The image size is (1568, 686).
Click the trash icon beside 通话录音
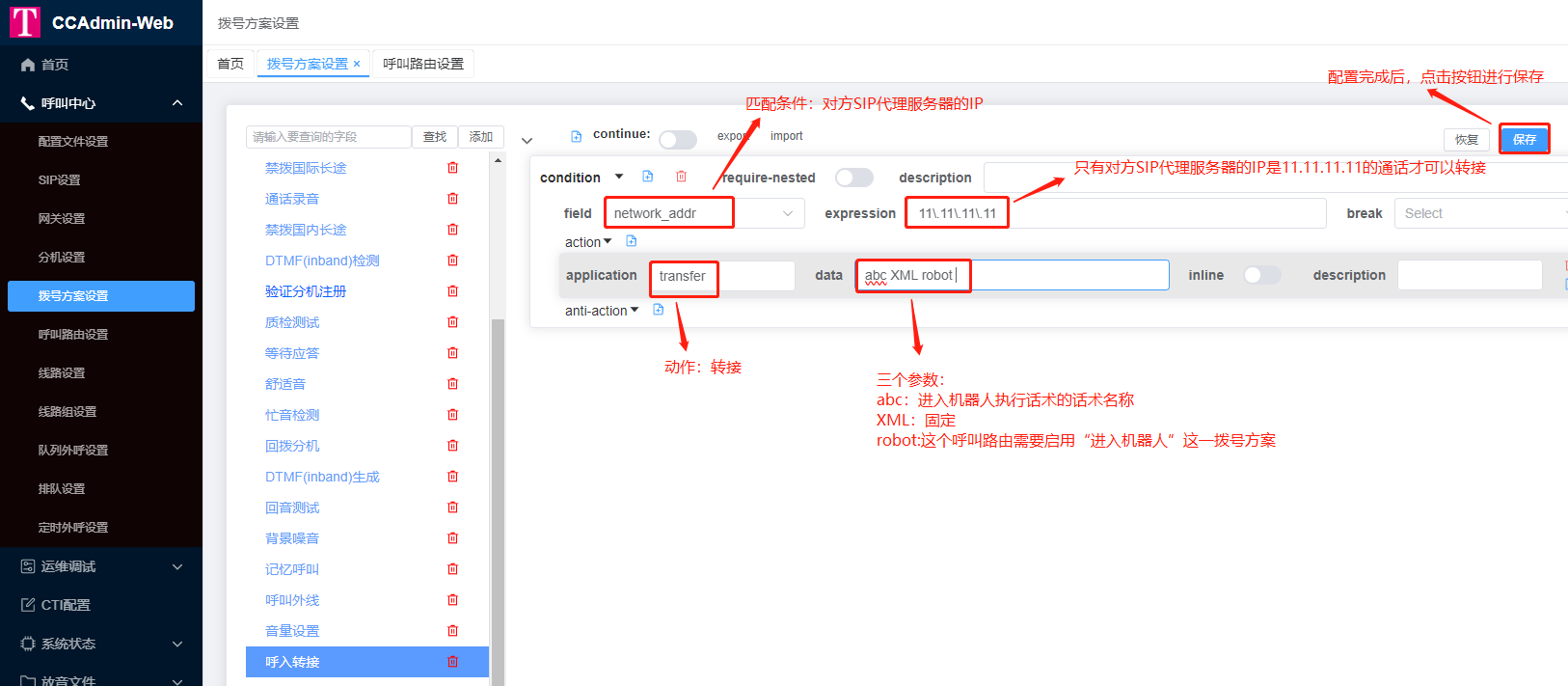click(452, 199)
